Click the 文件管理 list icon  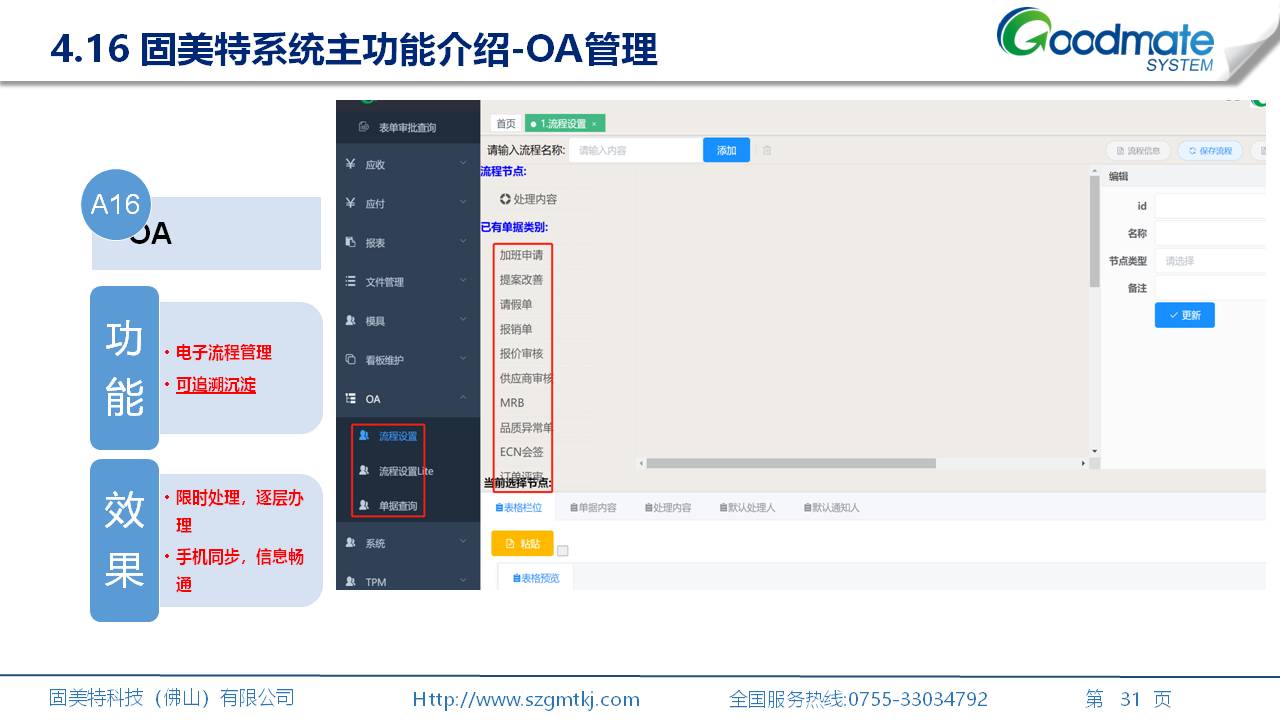click(350, 282)
